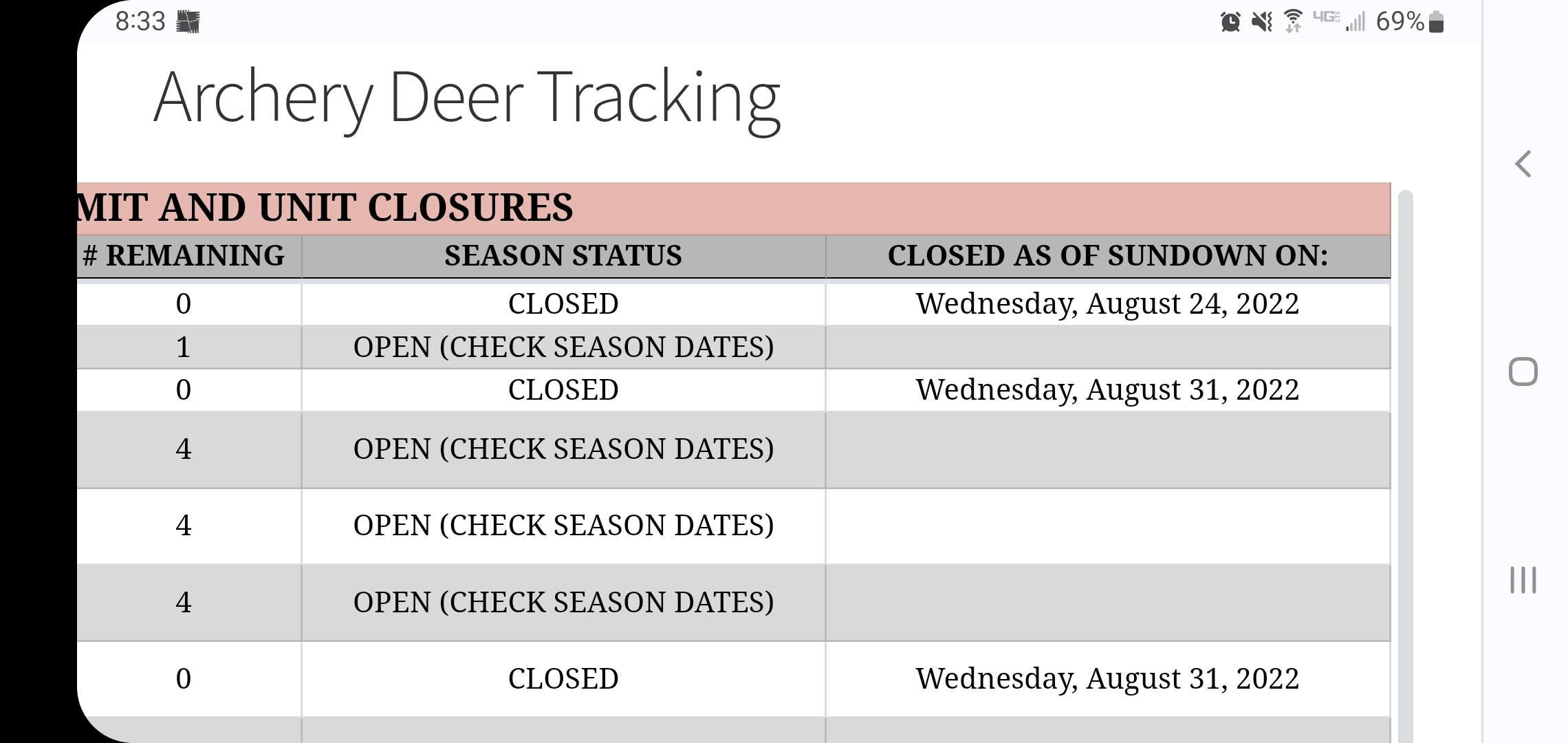This screenshot has height=743, width=1568.
Task: Open recent apps with three-bar button
Action: click(1523, 580)
